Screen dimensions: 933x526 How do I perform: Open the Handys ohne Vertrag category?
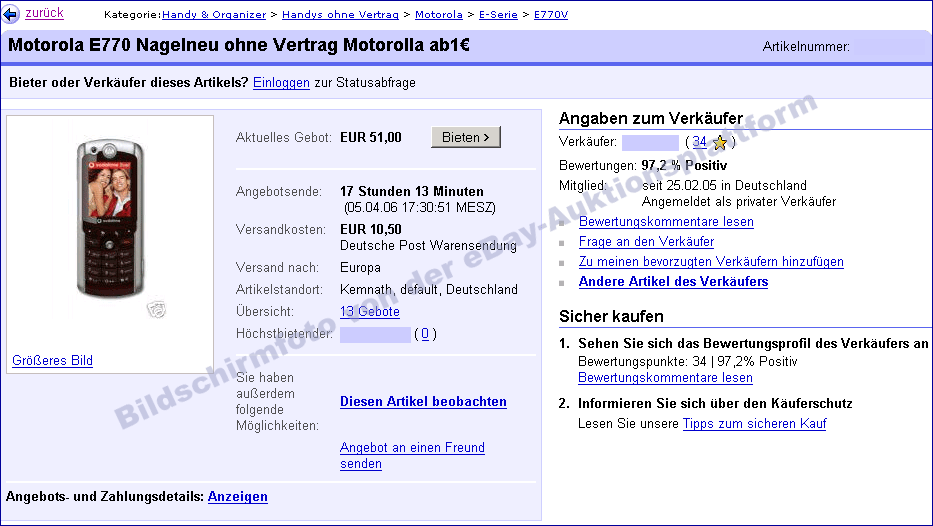[340, 14]
